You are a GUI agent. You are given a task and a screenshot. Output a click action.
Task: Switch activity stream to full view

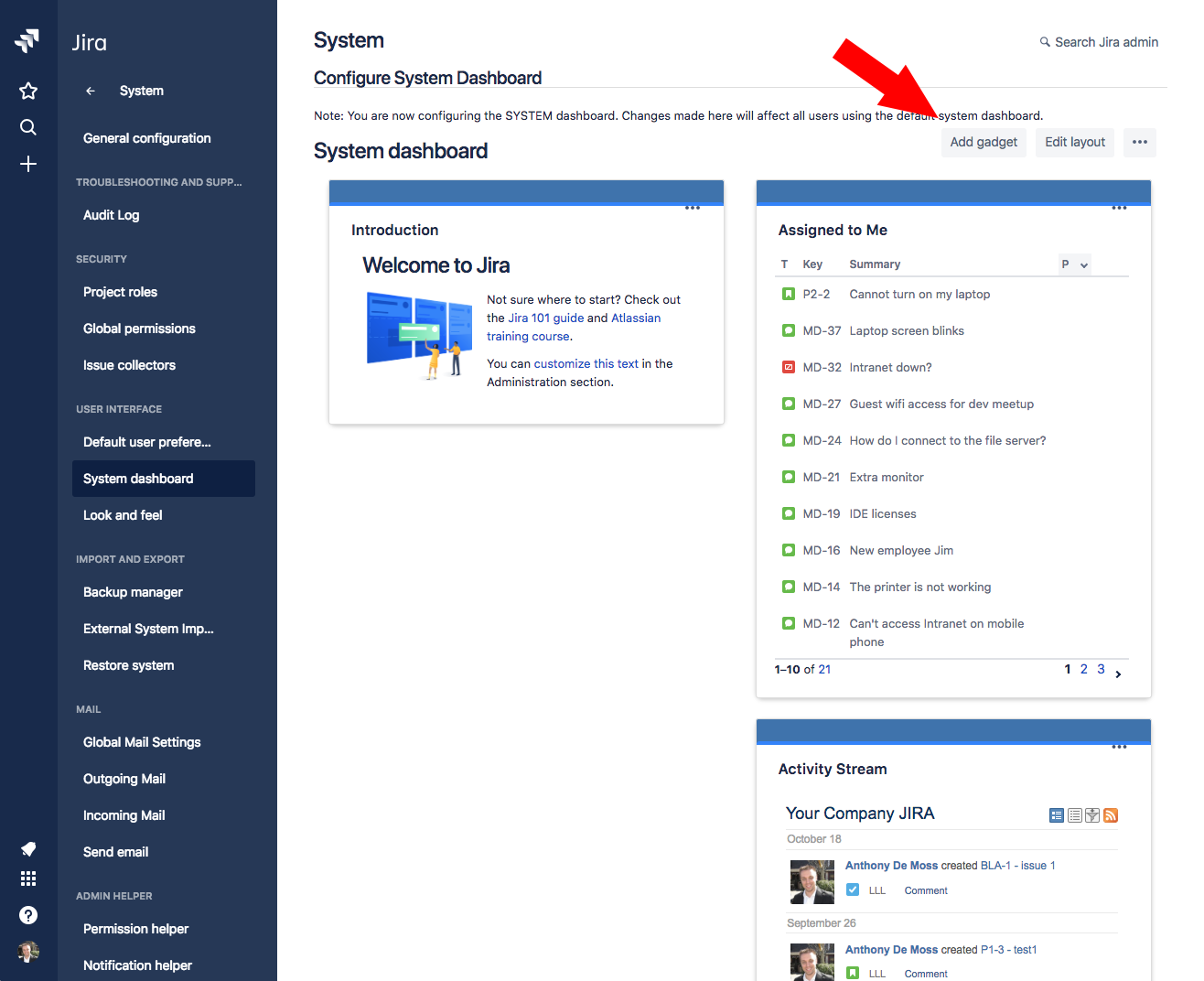(1057, 815)
